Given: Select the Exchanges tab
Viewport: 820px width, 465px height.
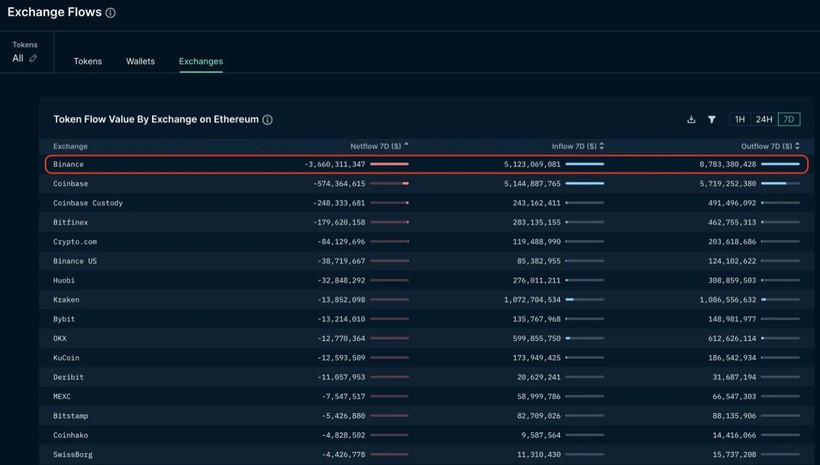Looking at the screenshot, I should point(201,61).
